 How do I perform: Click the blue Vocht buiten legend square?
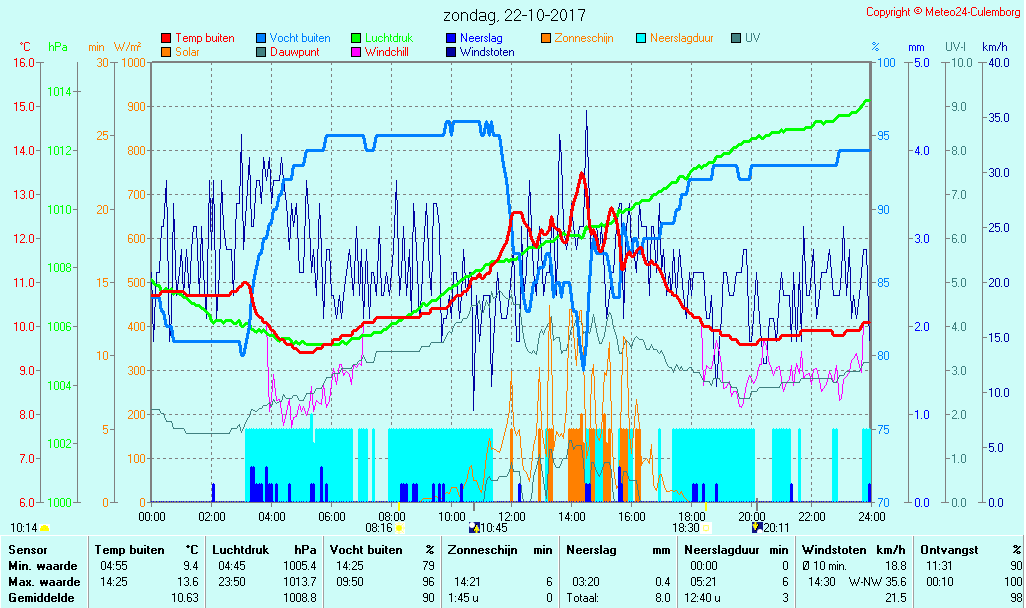pyautogui.click(x=261, y=38)
